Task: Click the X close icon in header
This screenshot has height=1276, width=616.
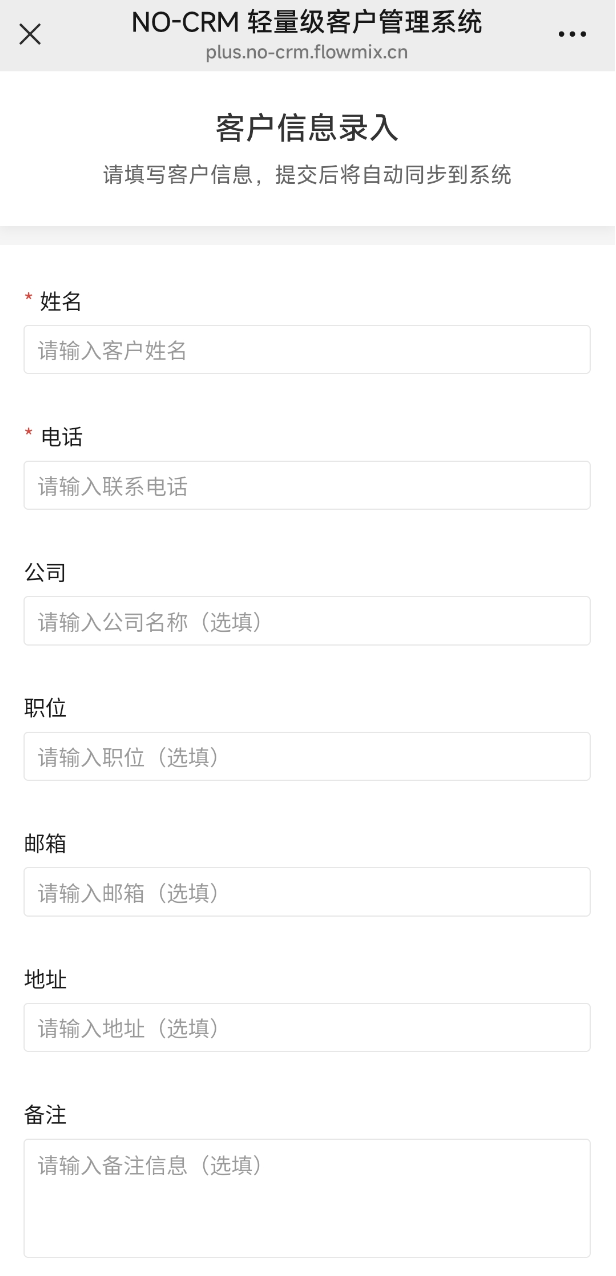Action: (30, 35)
